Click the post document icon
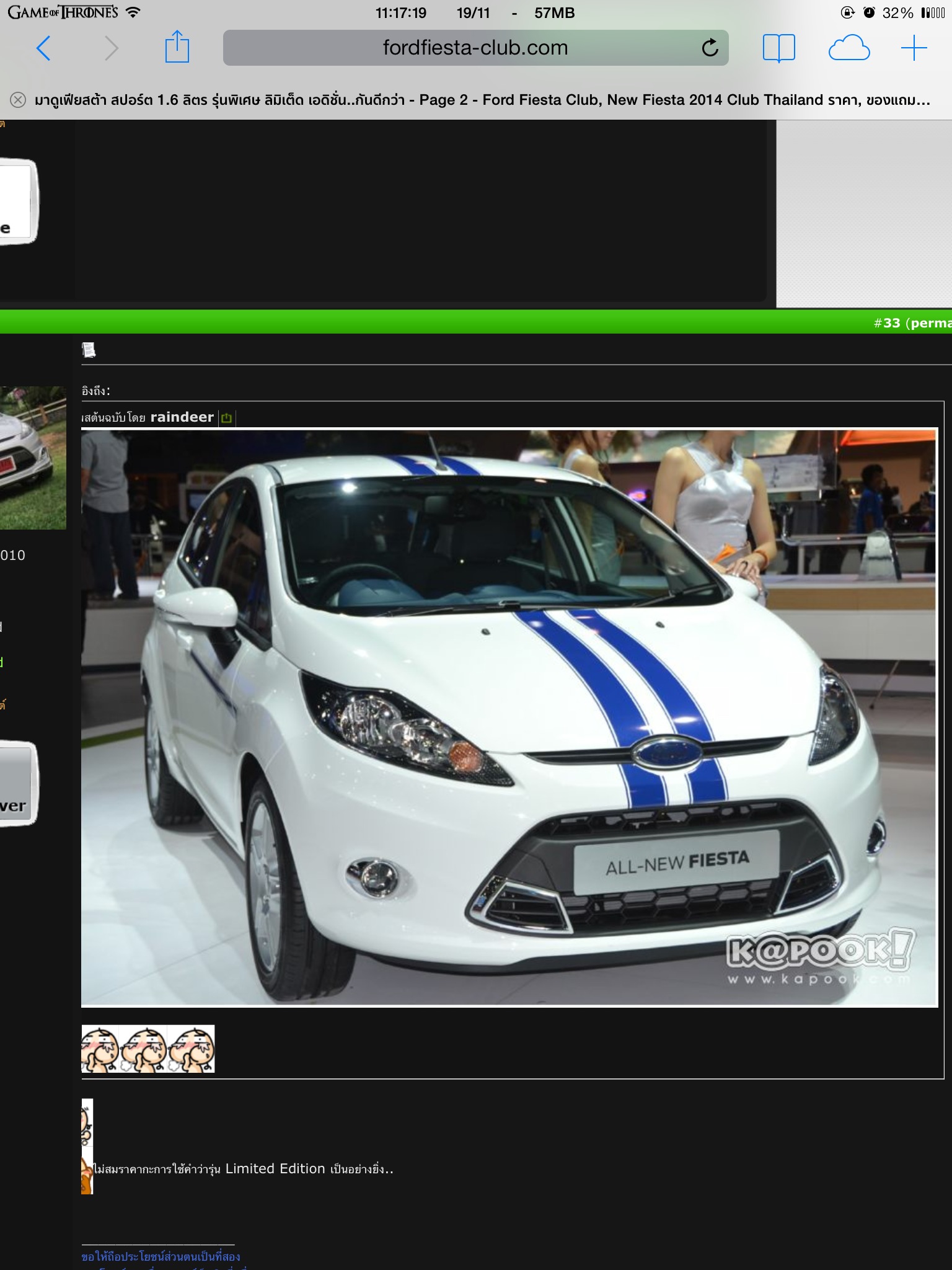Screen dimensions: 952x1270 click(x=89, y=350)
